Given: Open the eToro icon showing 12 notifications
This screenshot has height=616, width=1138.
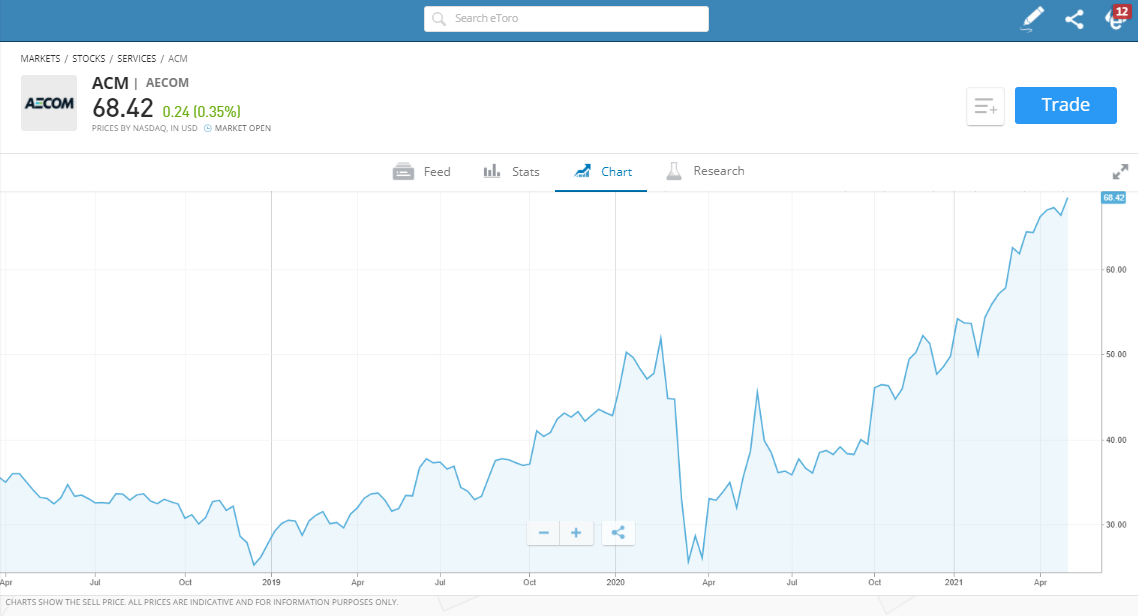Looking at the screenshot, I should (1113, 20).
